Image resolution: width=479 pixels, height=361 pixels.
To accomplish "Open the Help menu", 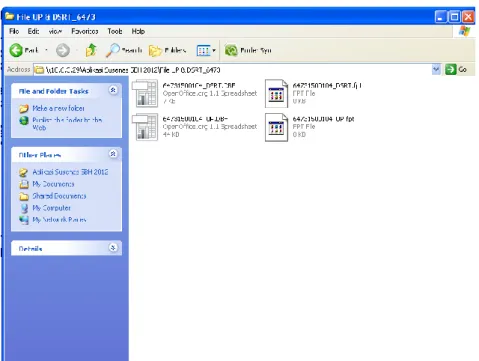I will 138,31.
